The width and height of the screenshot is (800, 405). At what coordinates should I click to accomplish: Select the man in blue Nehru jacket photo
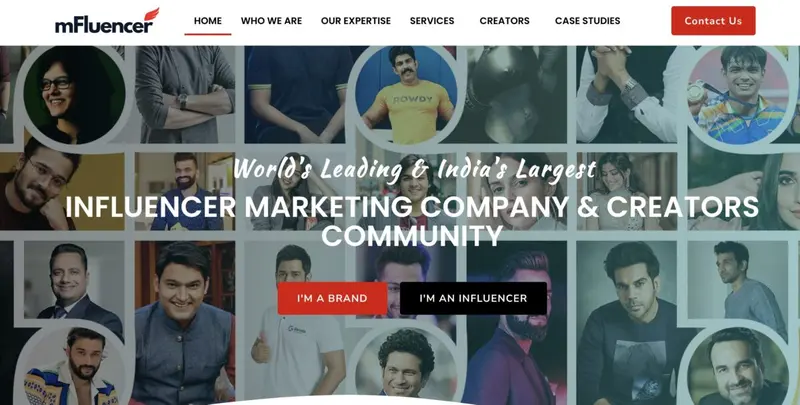[x=185, y=322]
